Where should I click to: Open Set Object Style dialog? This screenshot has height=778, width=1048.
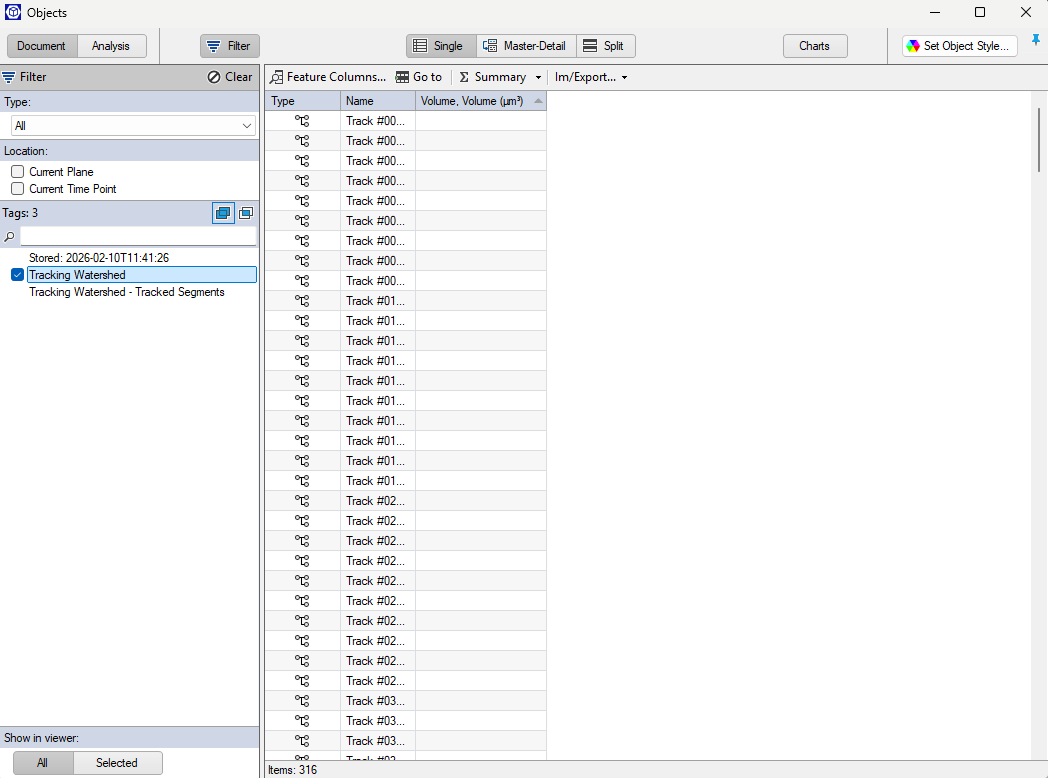(958, 45)
